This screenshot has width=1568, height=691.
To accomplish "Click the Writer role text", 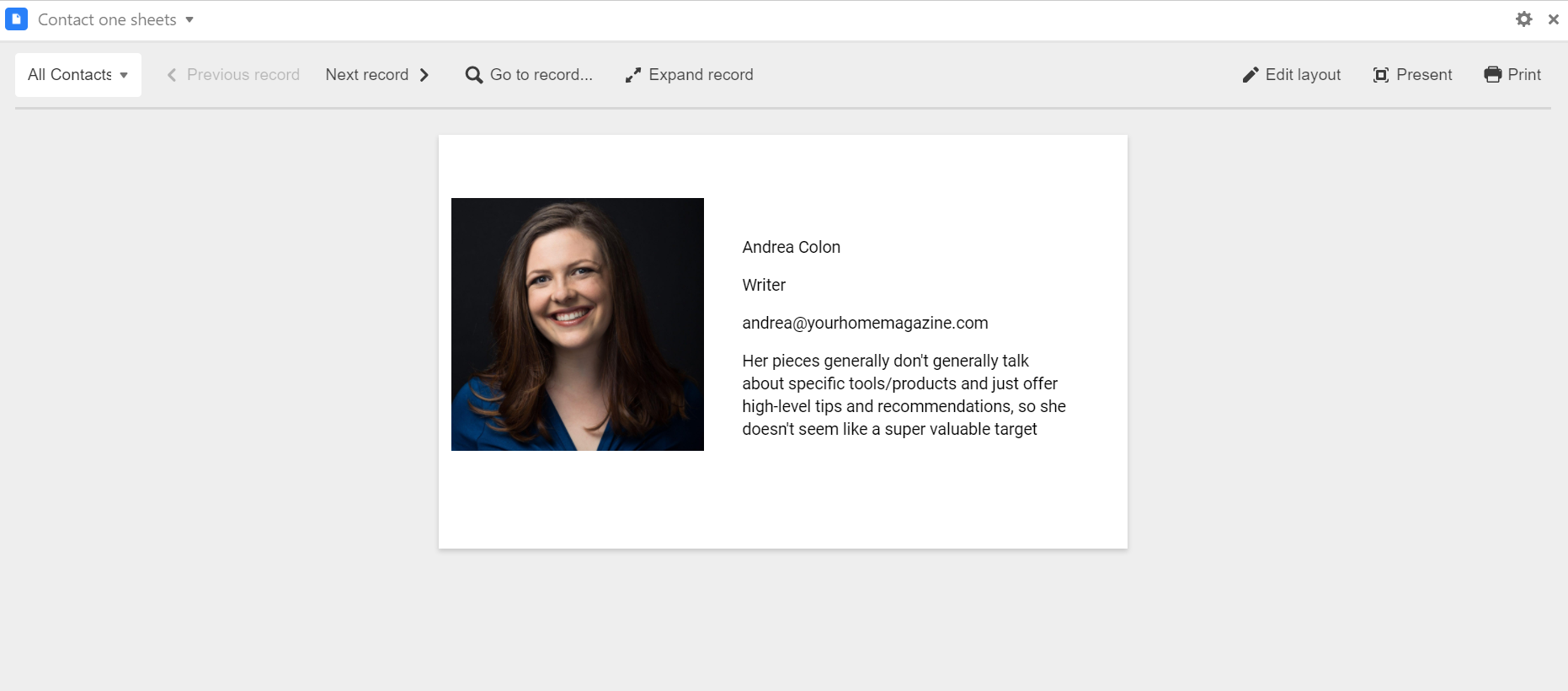I will [x=764, y=285].
